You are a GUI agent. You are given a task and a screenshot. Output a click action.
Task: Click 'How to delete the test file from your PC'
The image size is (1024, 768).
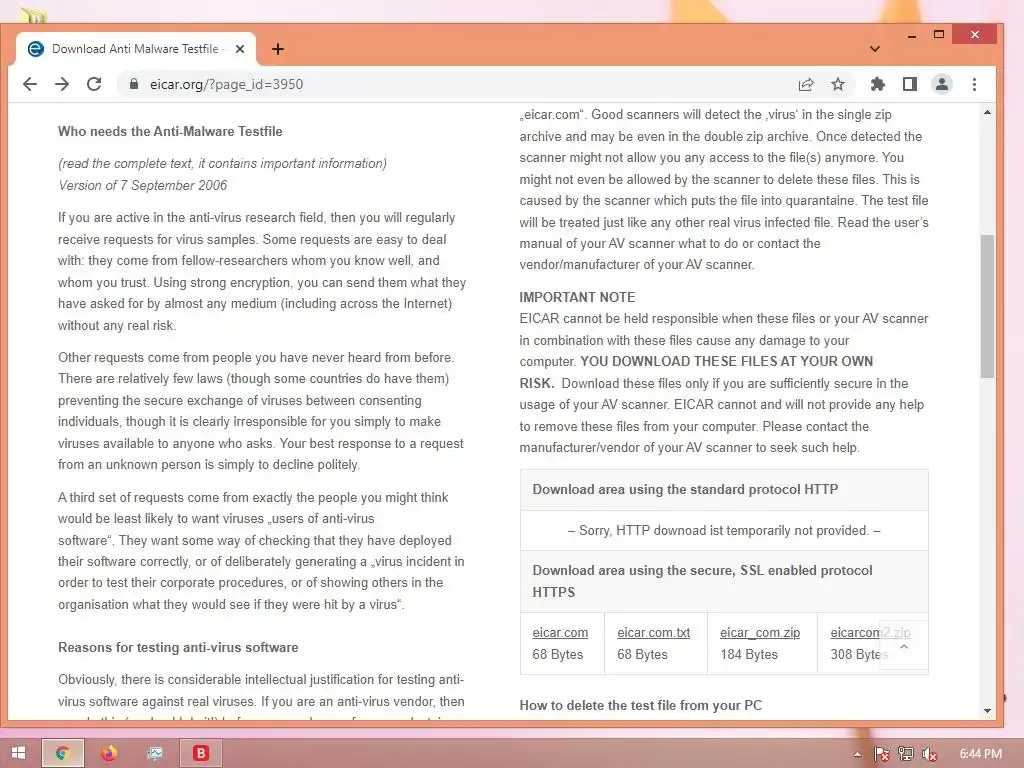click(x=641, y=705)
